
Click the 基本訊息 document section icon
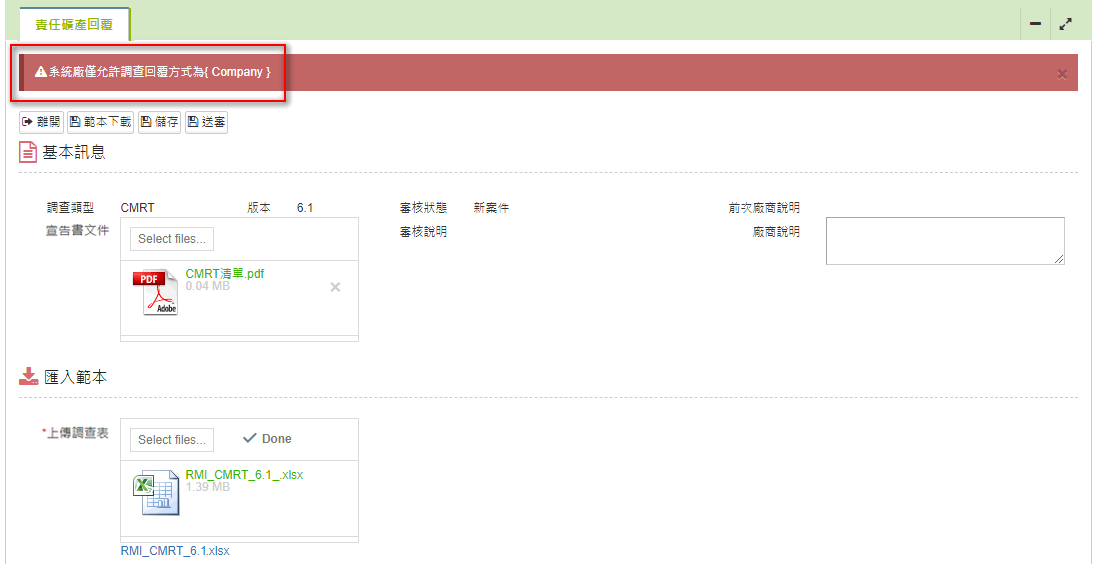28,153
